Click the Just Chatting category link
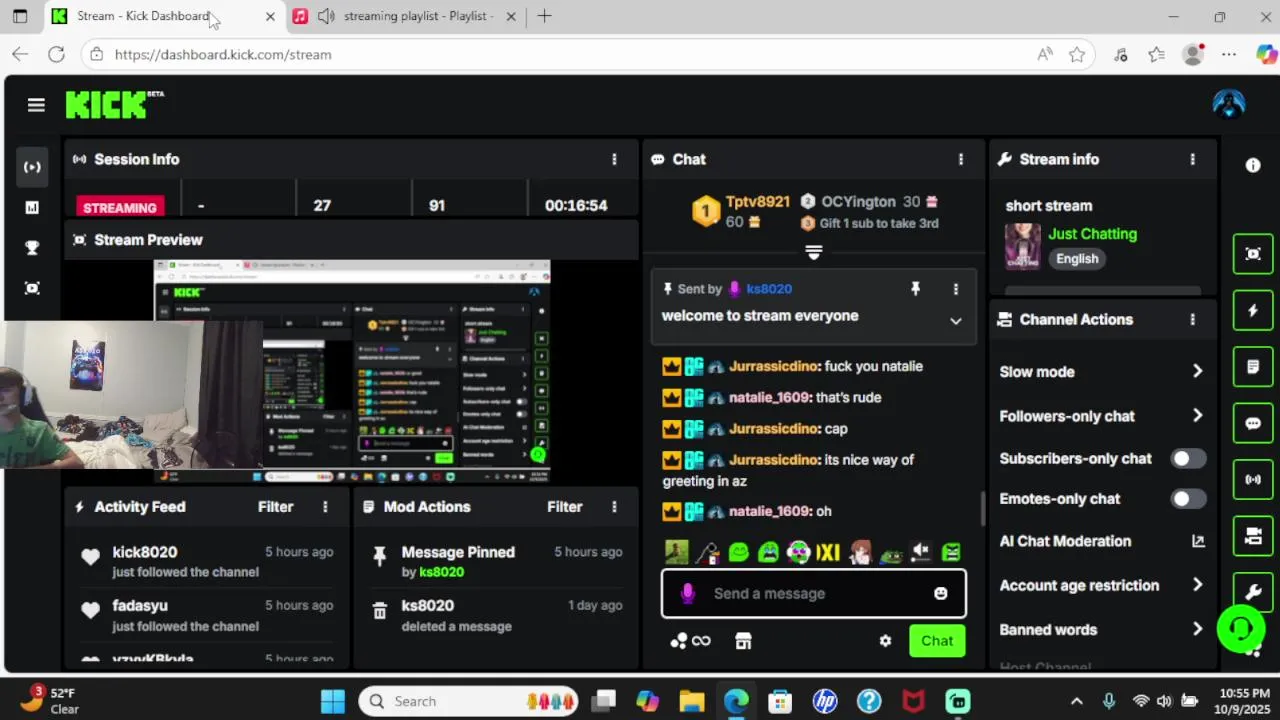The height and width of the screenshot is (720, 1280). (1092, 234)
